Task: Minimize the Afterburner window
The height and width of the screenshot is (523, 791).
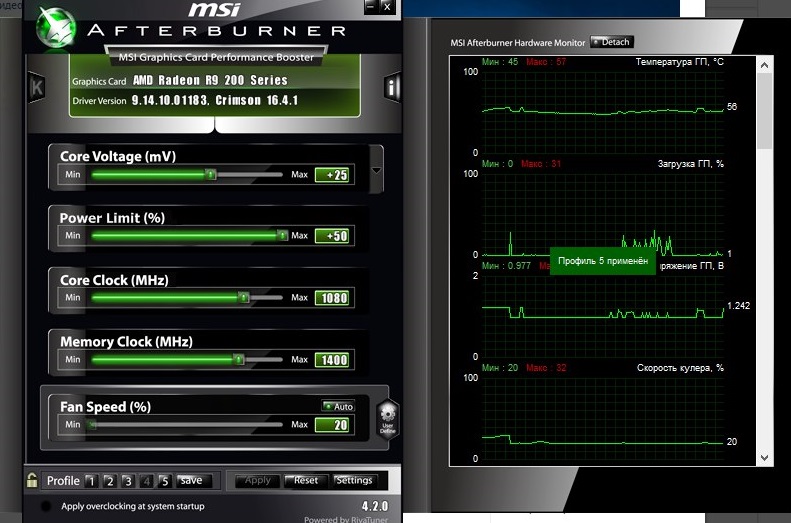Action: point(371,7)
